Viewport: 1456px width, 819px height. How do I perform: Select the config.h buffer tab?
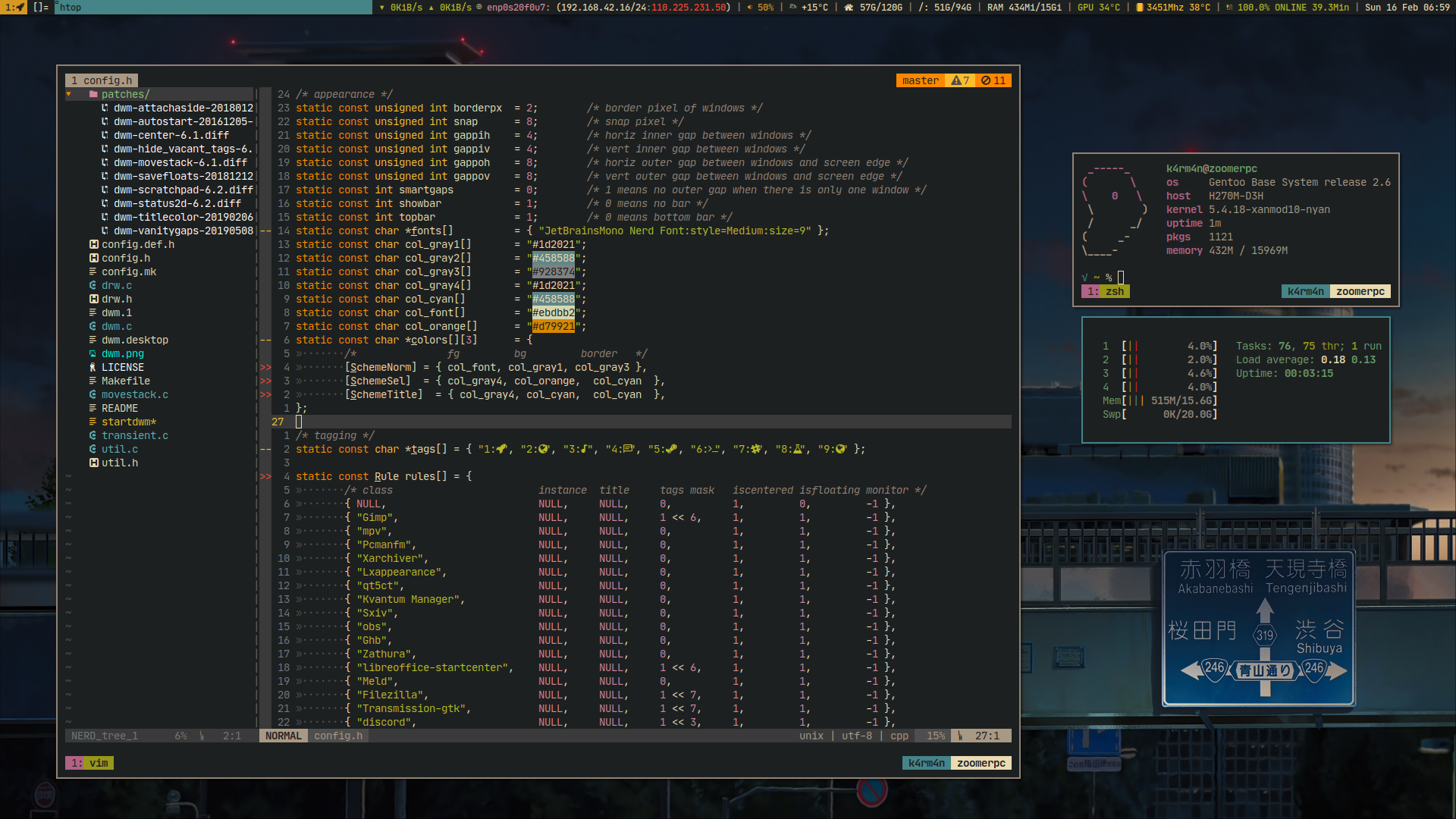point(102,80)
